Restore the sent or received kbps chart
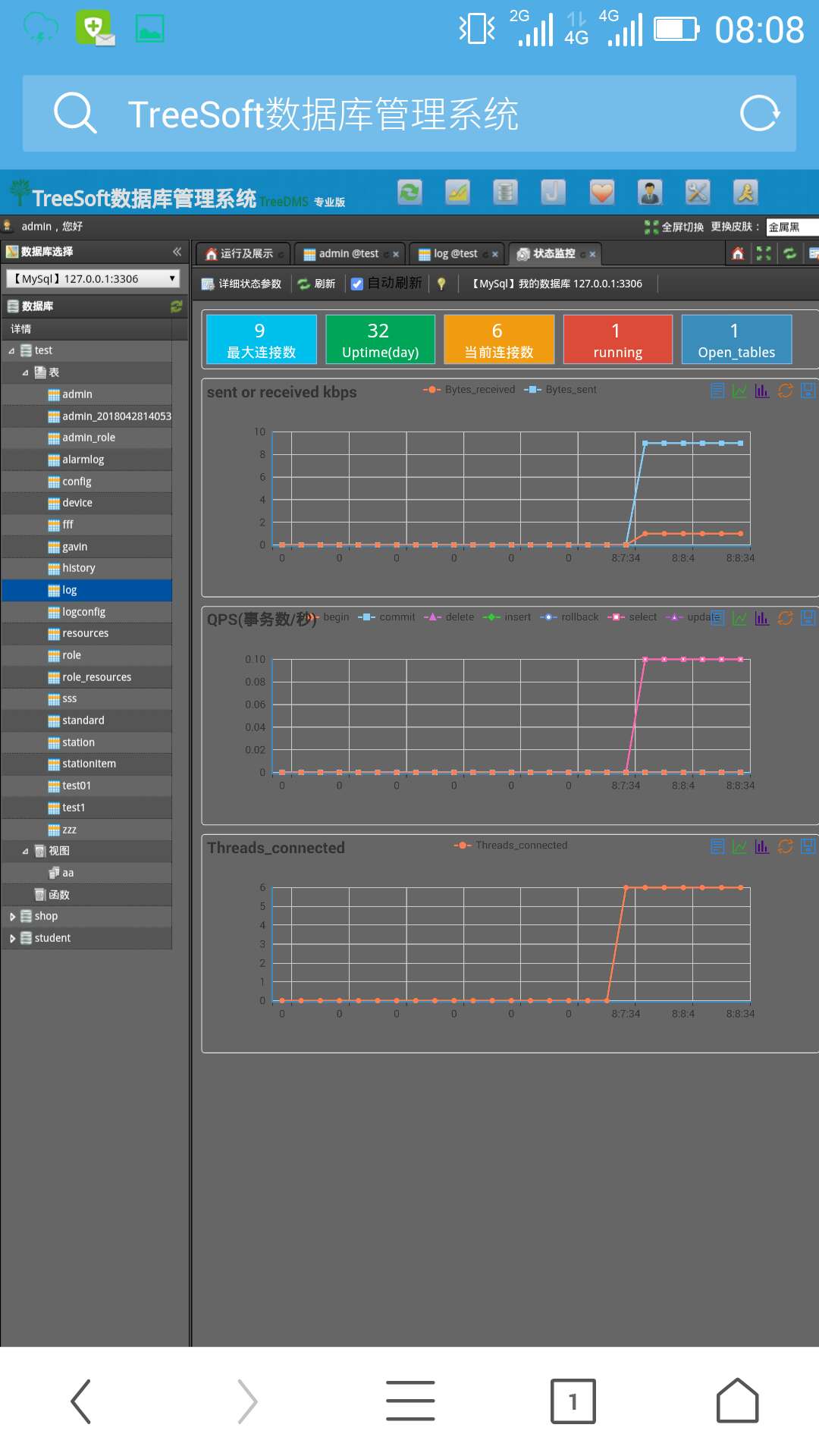The height and width of the screenshot is (1456, 819). 786,391
